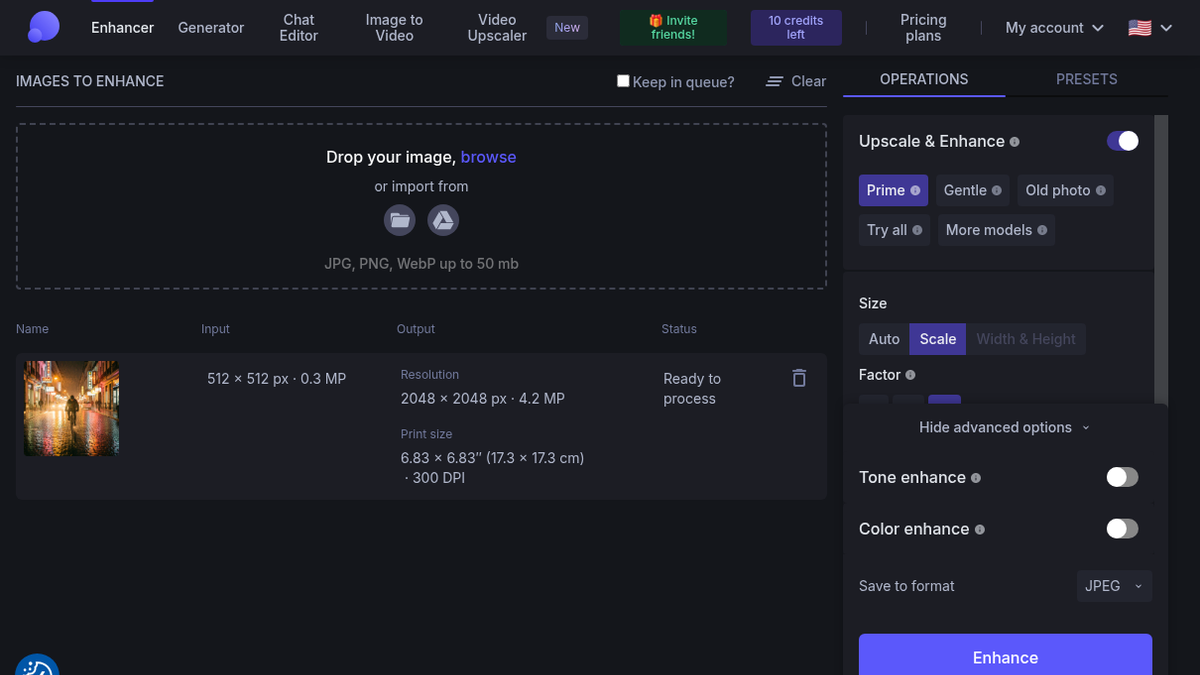Select the Gentle model

973,190
